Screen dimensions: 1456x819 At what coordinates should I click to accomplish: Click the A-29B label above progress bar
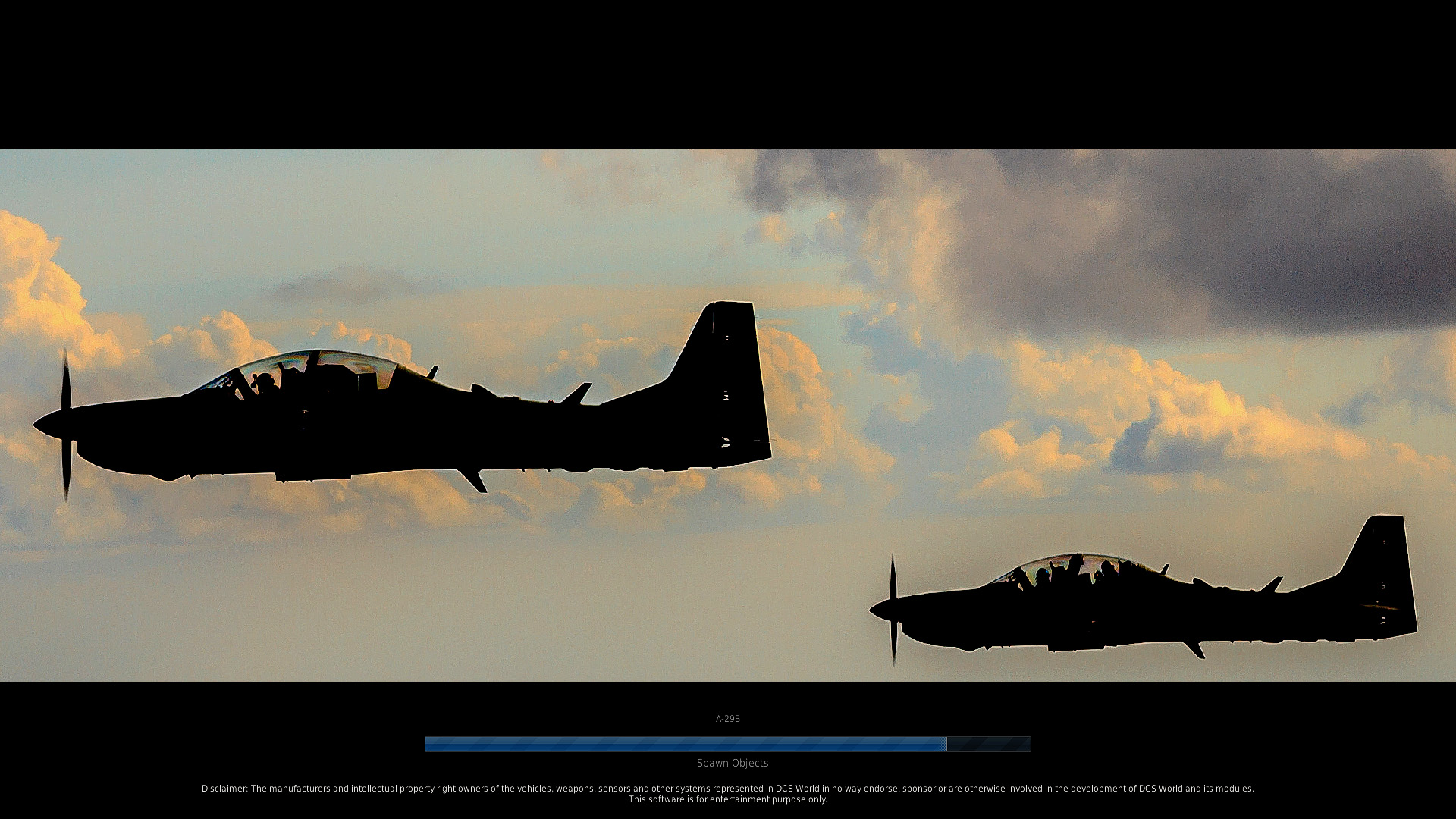point(727,719)
